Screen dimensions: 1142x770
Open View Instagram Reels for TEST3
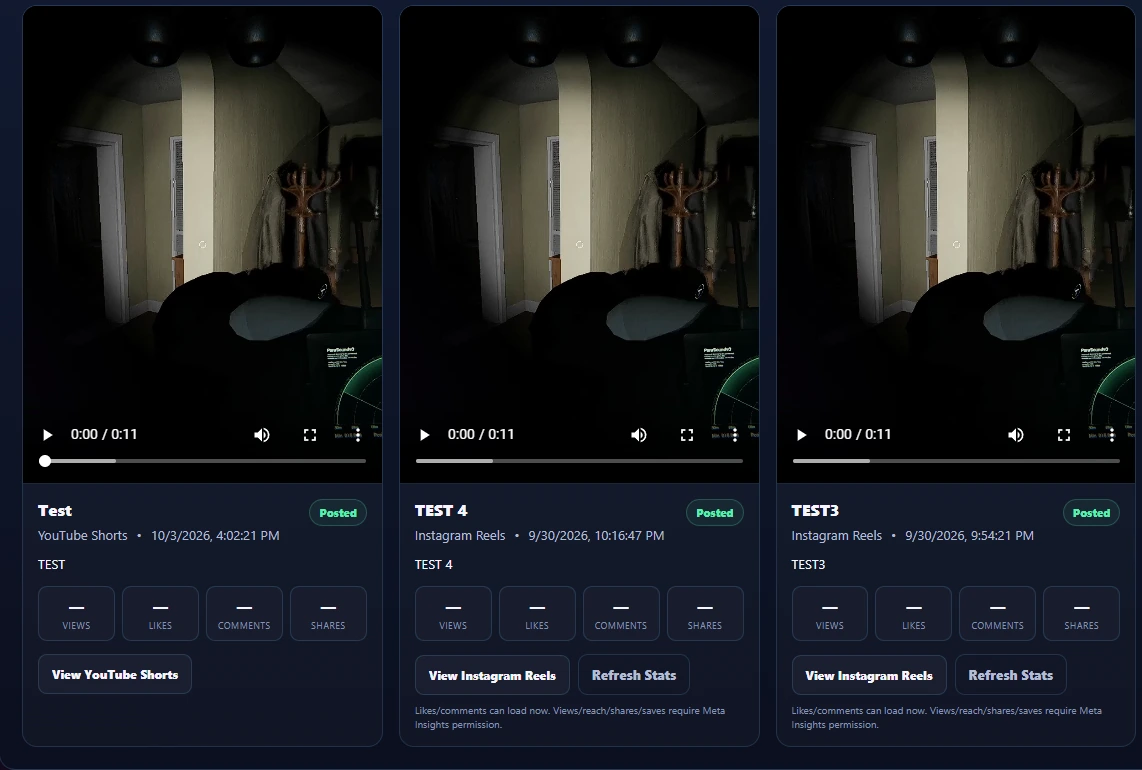(869, 675)
